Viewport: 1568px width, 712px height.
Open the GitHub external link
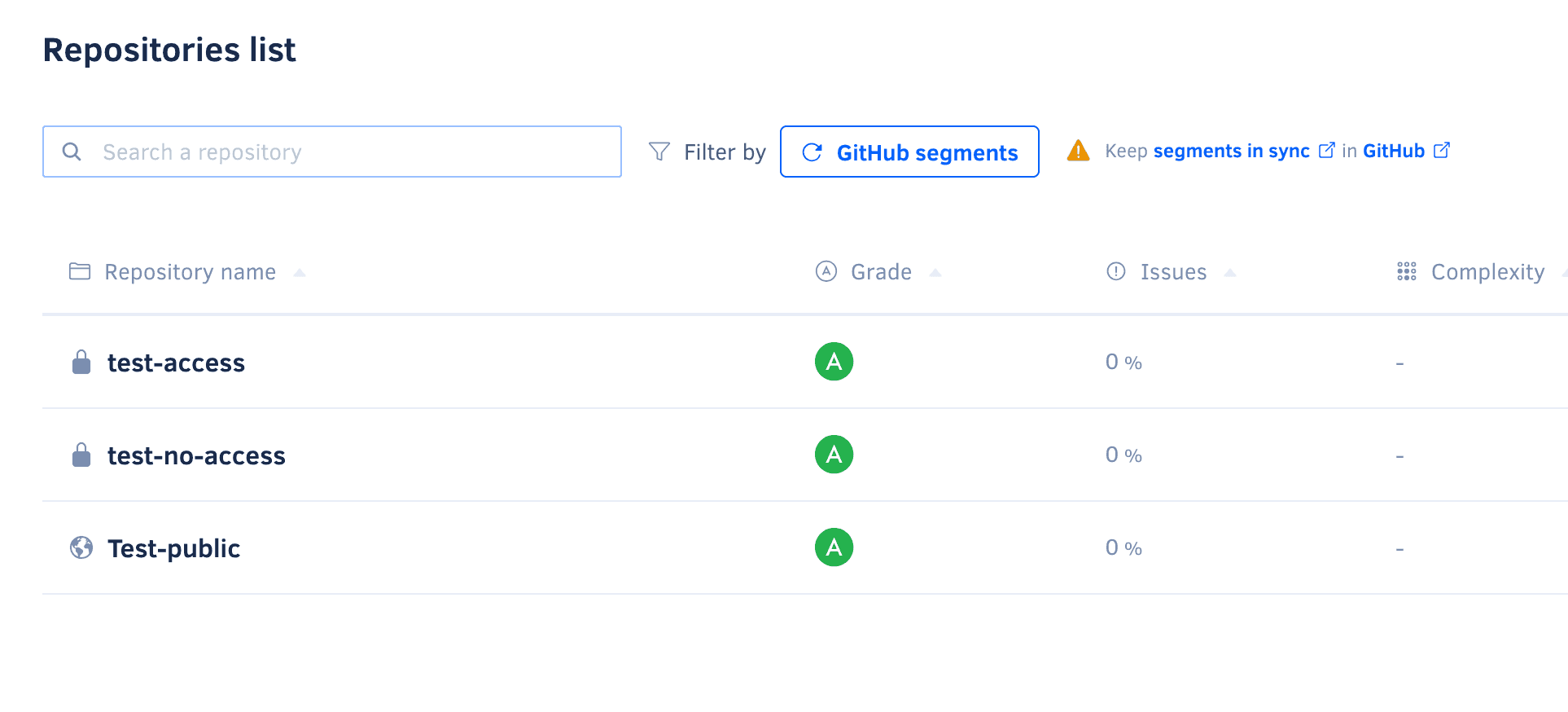click(x=1394, y=151)
